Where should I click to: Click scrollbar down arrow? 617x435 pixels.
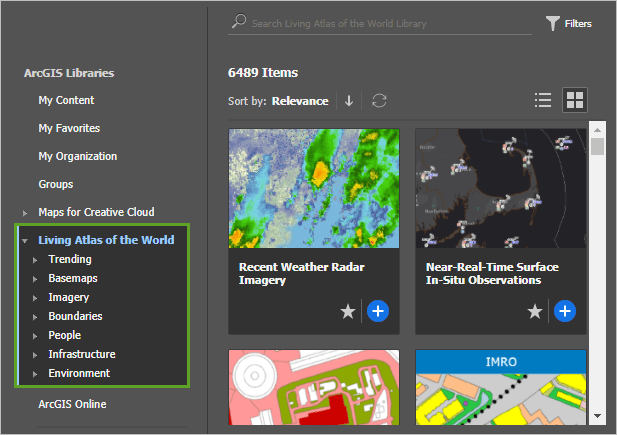point(597,416)
